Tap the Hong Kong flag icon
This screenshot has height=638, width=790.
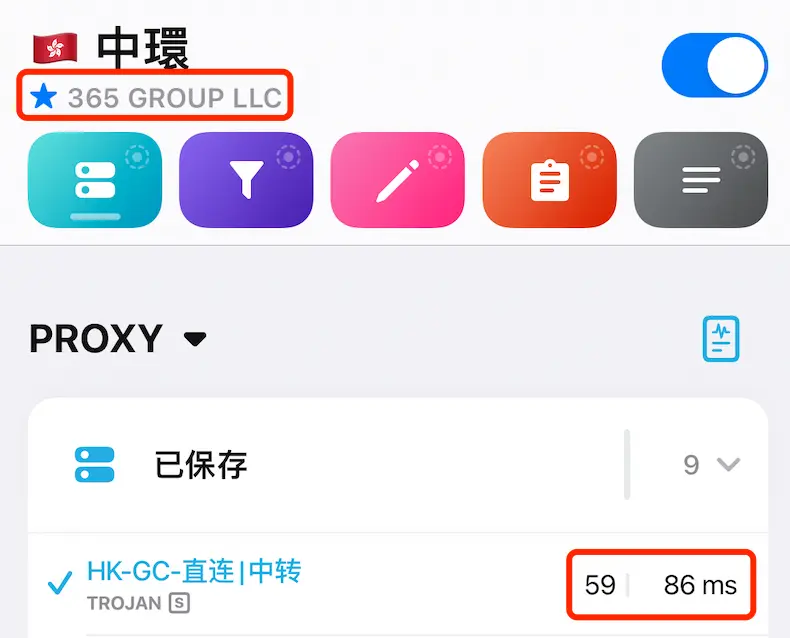tap(55, 48)
